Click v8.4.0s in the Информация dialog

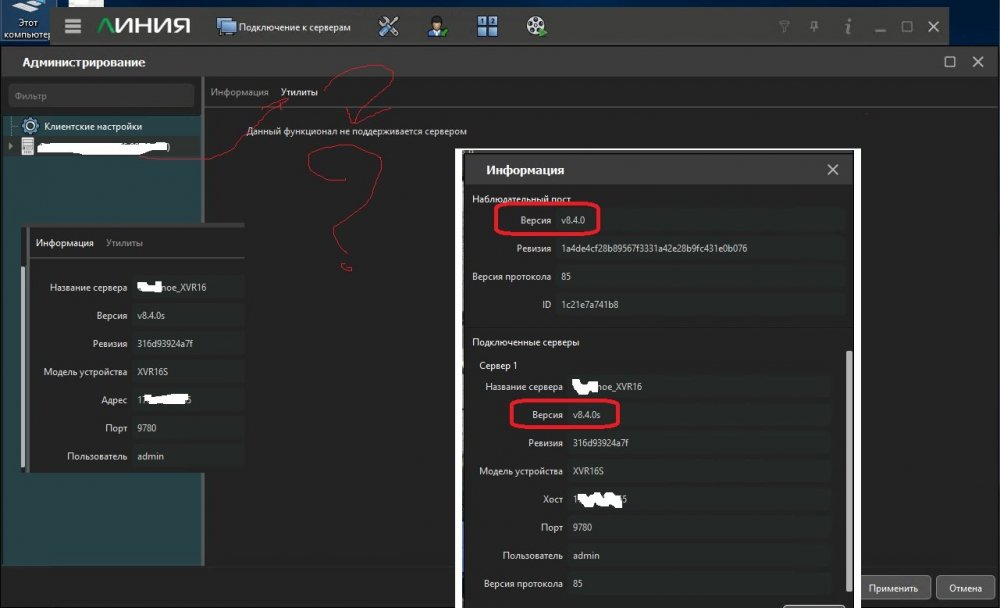point(586,415)
